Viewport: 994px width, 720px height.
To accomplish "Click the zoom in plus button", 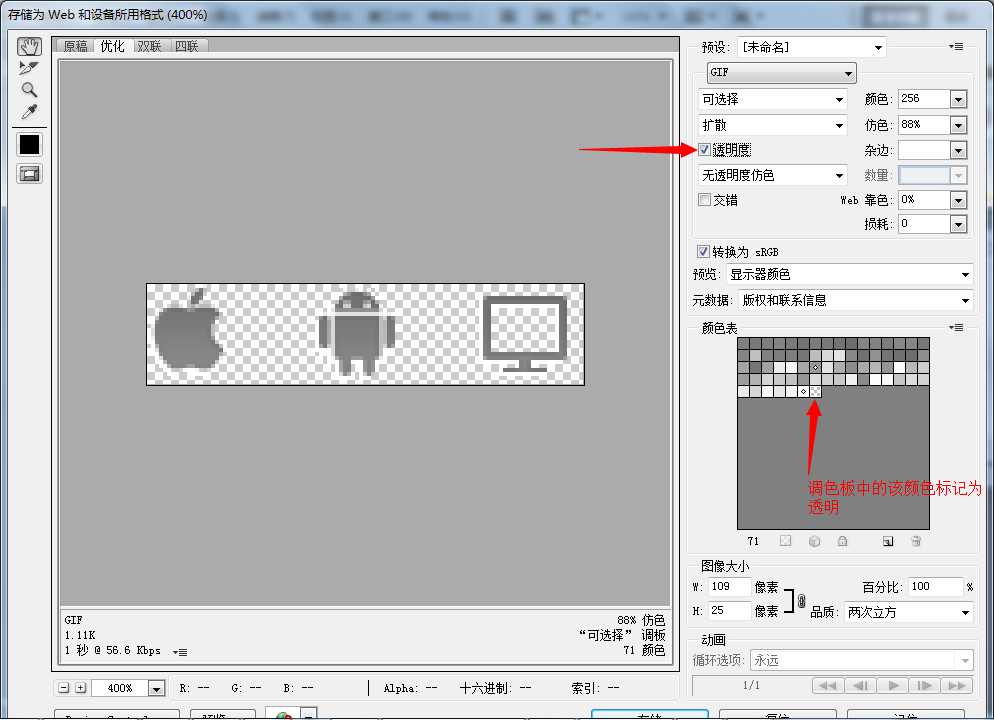I will [81, 688].
